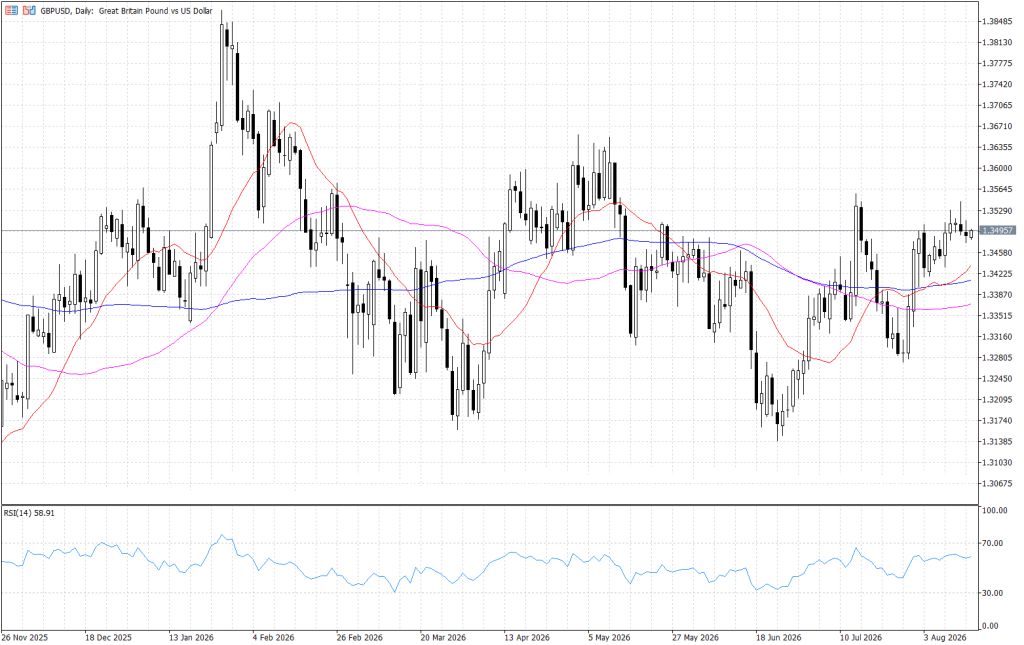1024x645 pixels.
Task: Click the 13 Jan 2026 date label
Action: (x=191, y=637)
